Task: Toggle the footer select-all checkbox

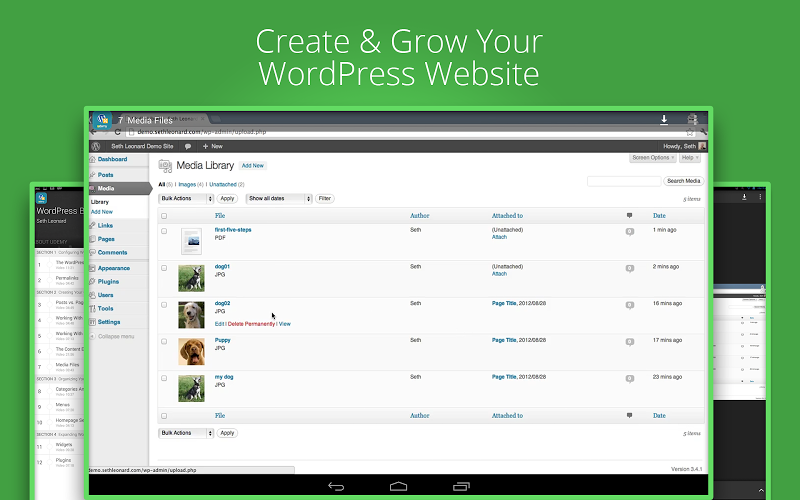Action: click(x=164, y=416)
